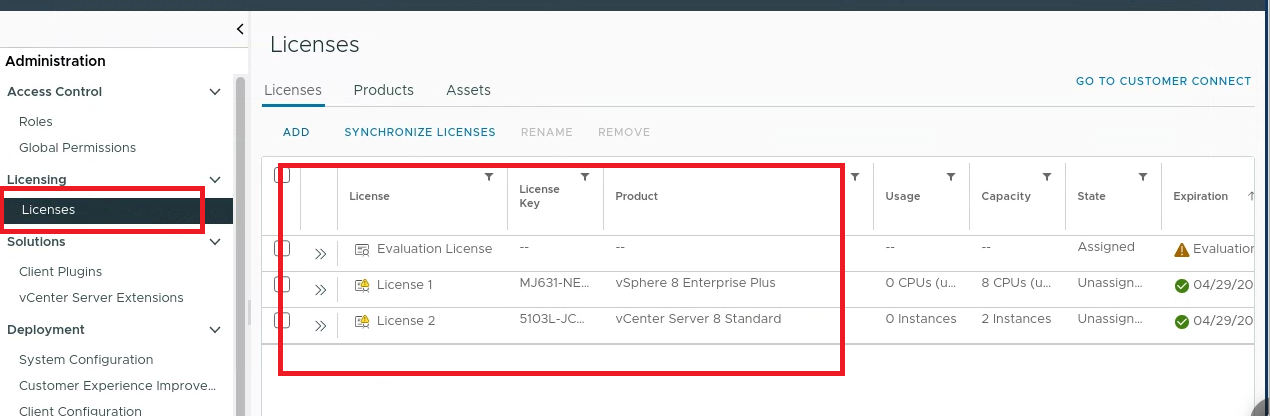
Task: Check the License 2 row checkbox
Action: coord(282,320)
